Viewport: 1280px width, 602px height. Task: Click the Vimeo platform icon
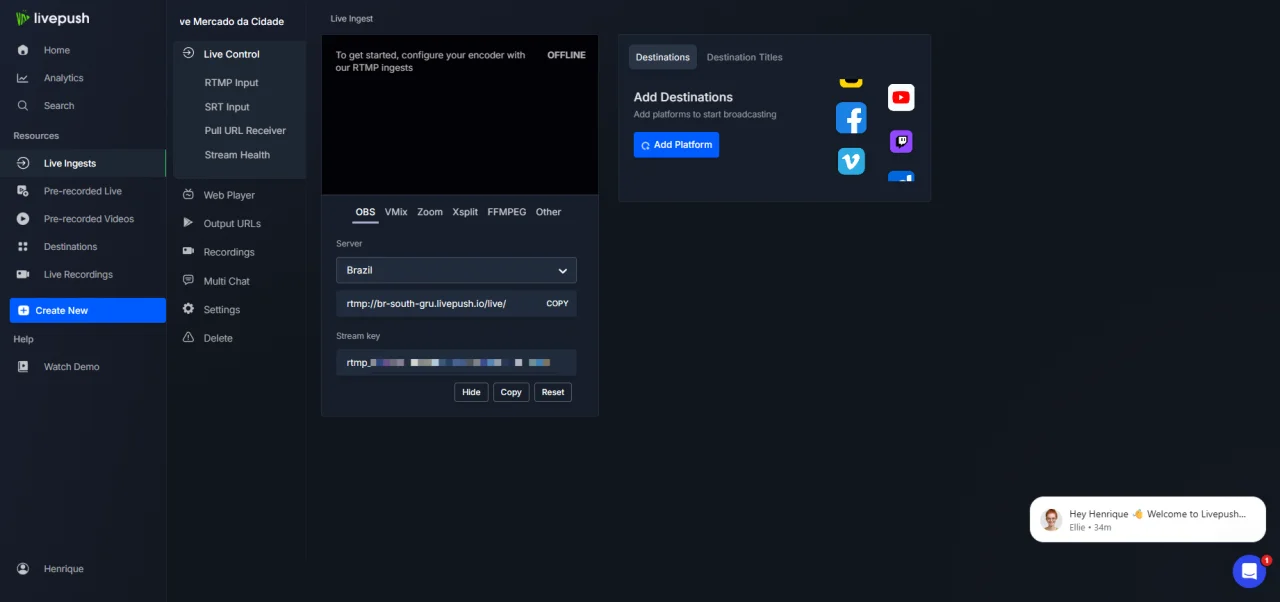tap(851, 161)
